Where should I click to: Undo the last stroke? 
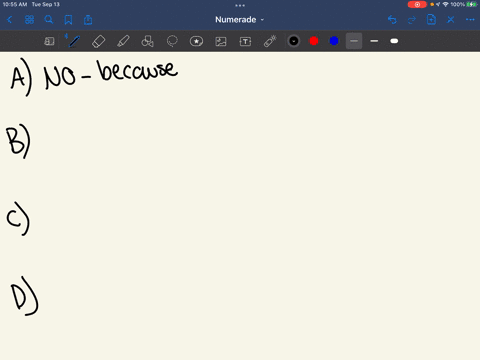tap(392, 20)
